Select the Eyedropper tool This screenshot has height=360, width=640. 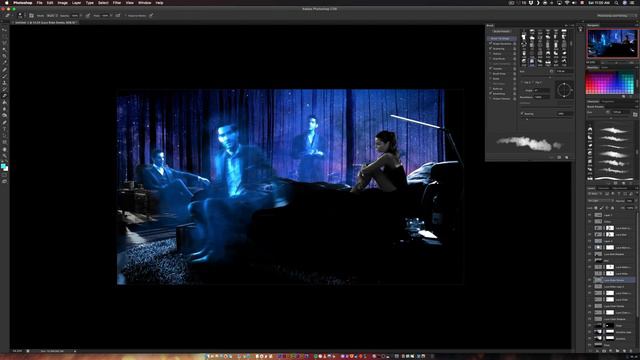[x=4, y=62]
